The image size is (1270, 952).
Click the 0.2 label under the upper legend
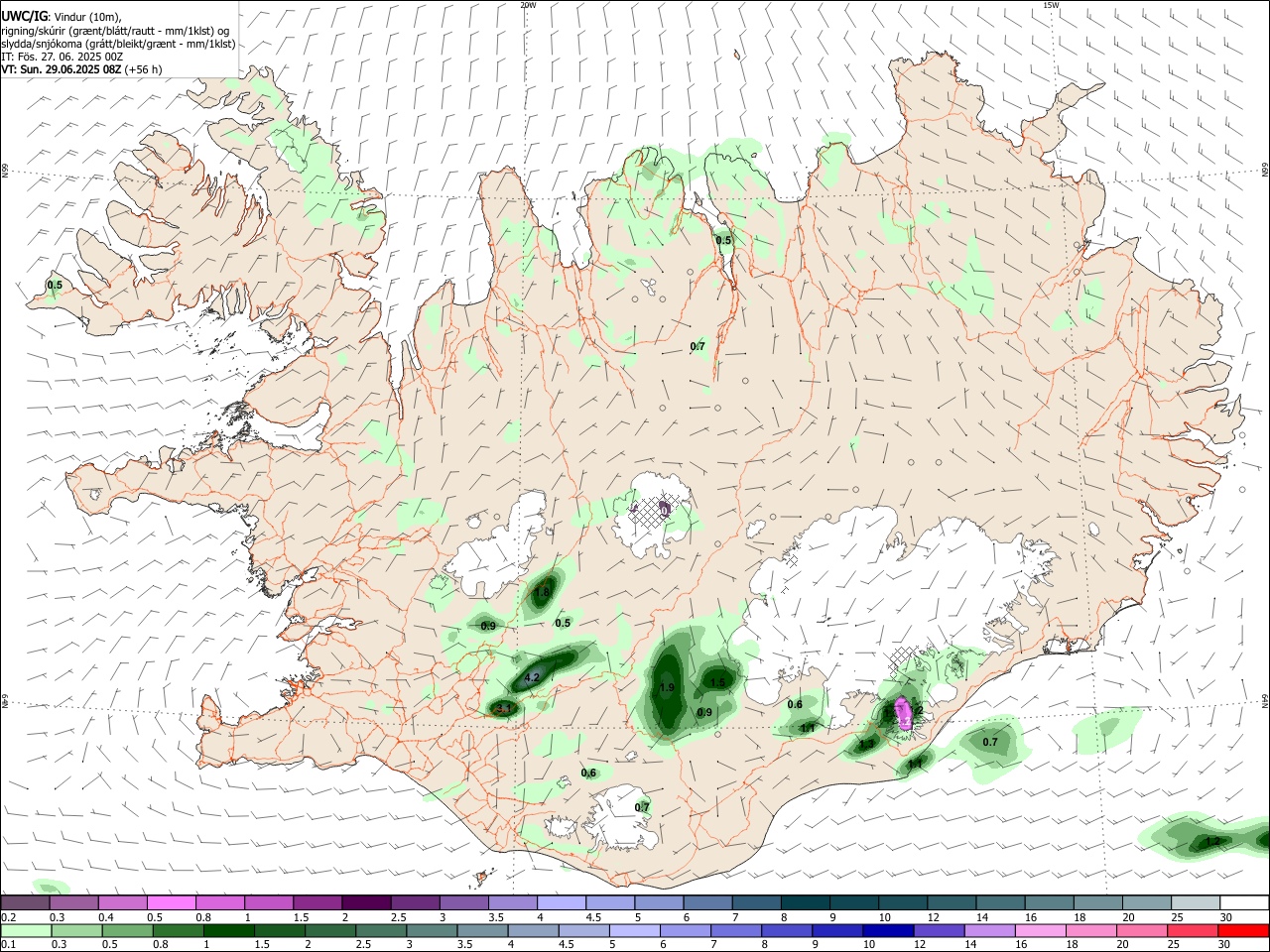point(8,917)
